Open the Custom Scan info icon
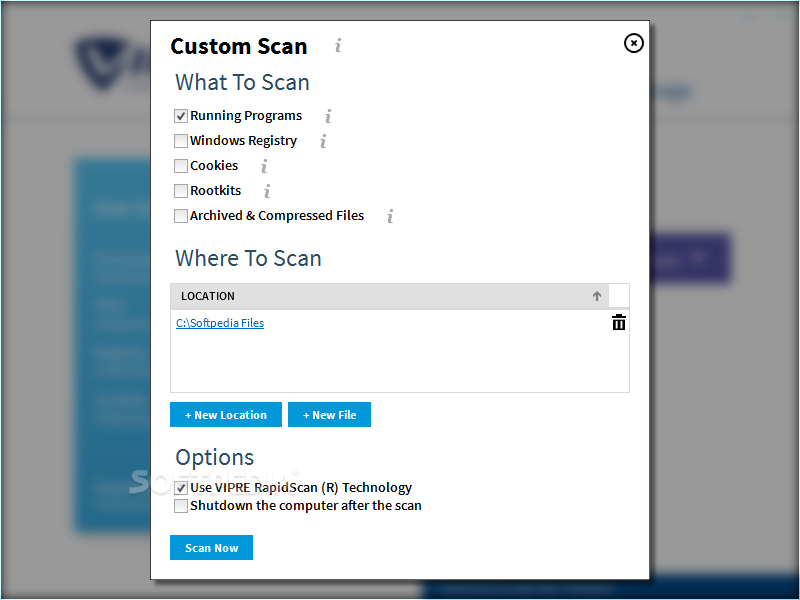 point(338,46)
